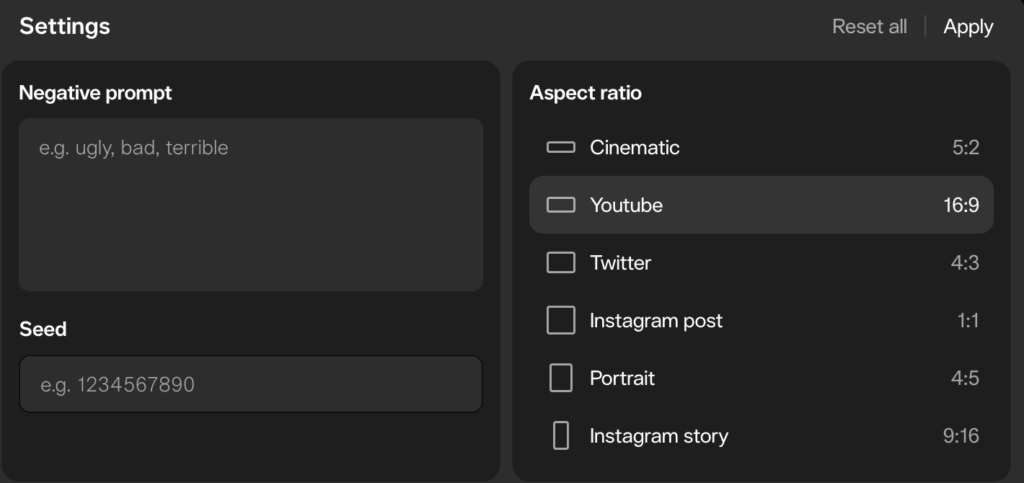Click the Portrait rectangle icon

(x=561, y=378)
